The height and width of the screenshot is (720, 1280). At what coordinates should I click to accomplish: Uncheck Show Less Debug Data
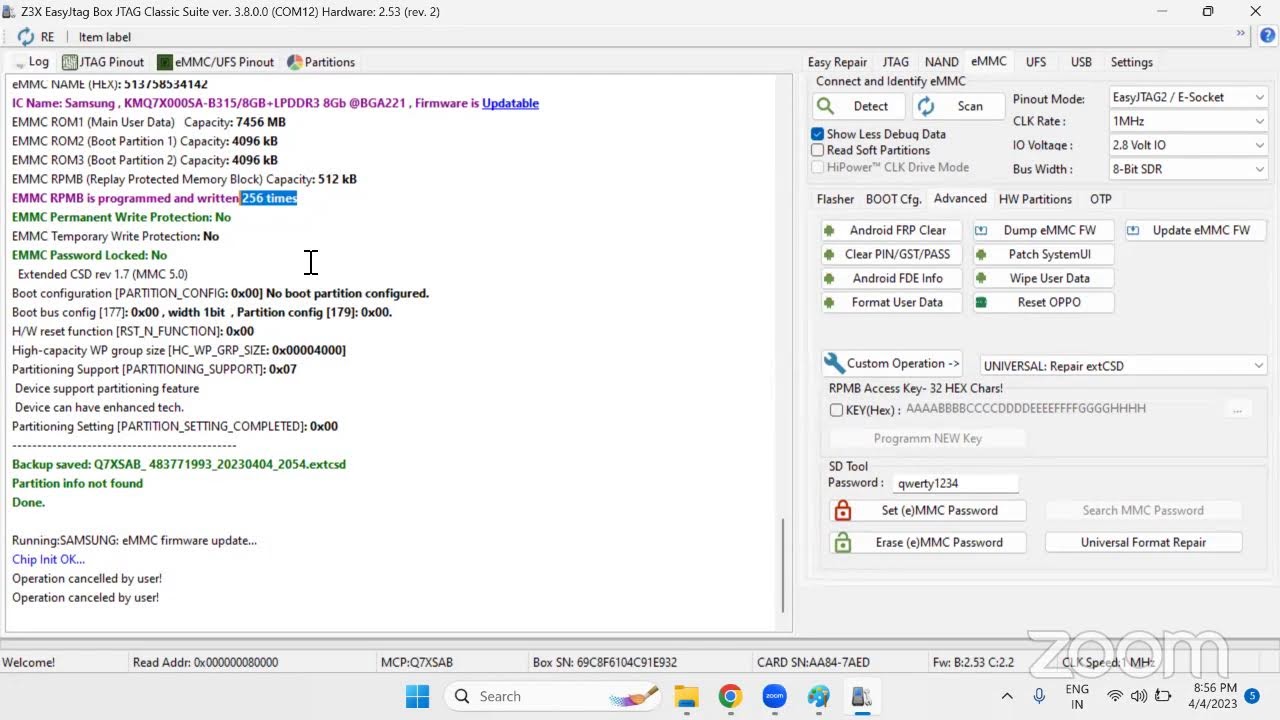coord(818,134)
